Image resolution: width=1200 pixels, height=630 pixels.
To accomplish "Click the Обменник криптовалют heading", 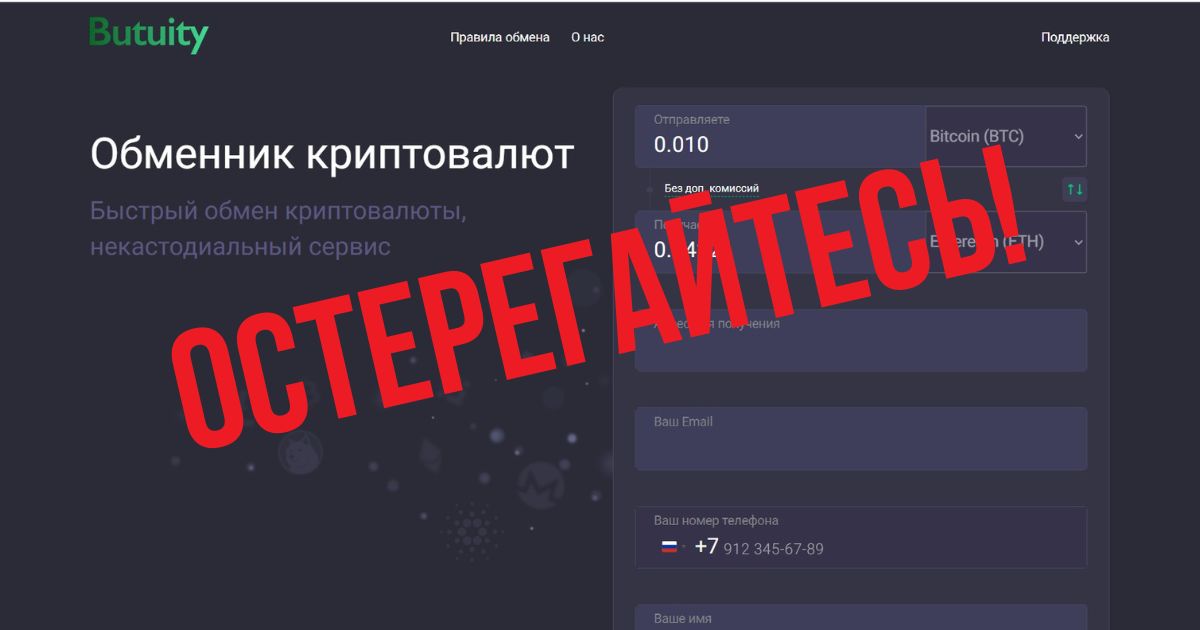I will tap(332, 155).
